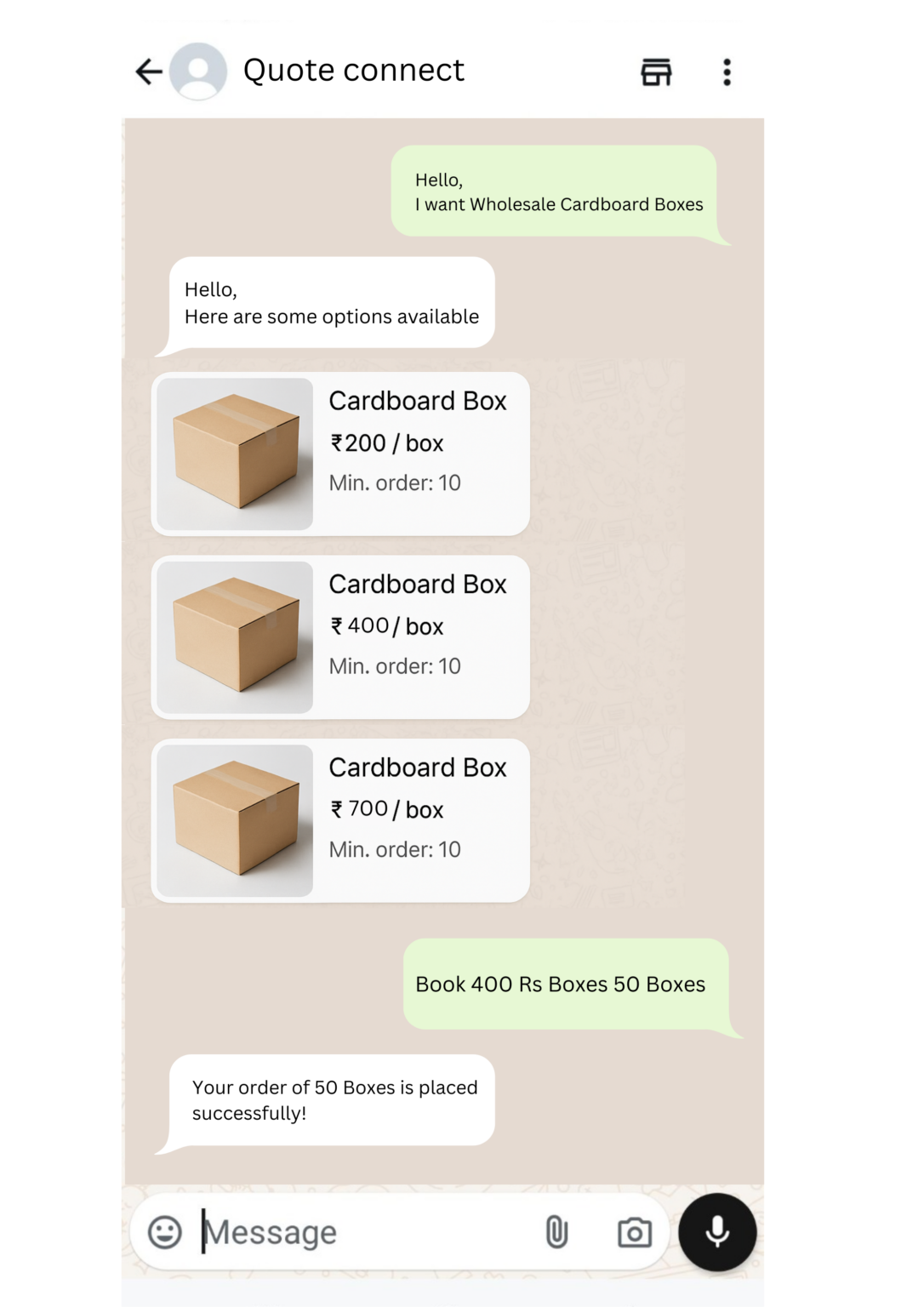Select the ₹200 Cardboard Box card
Viewport: 924px width, 1307px height.
tap(340, 454)
